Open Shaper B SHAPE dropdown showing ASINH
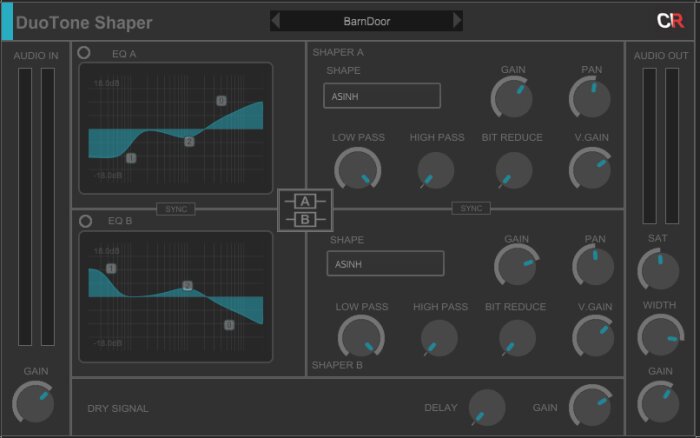This screenshot has height=438, width=700. 385,263
